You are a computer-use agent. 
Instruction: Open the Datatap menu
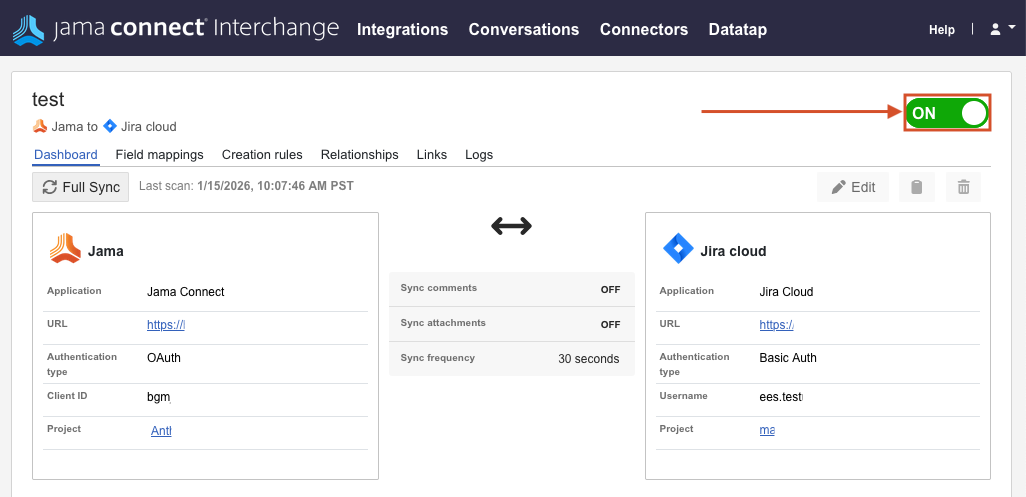click(737, 29)
